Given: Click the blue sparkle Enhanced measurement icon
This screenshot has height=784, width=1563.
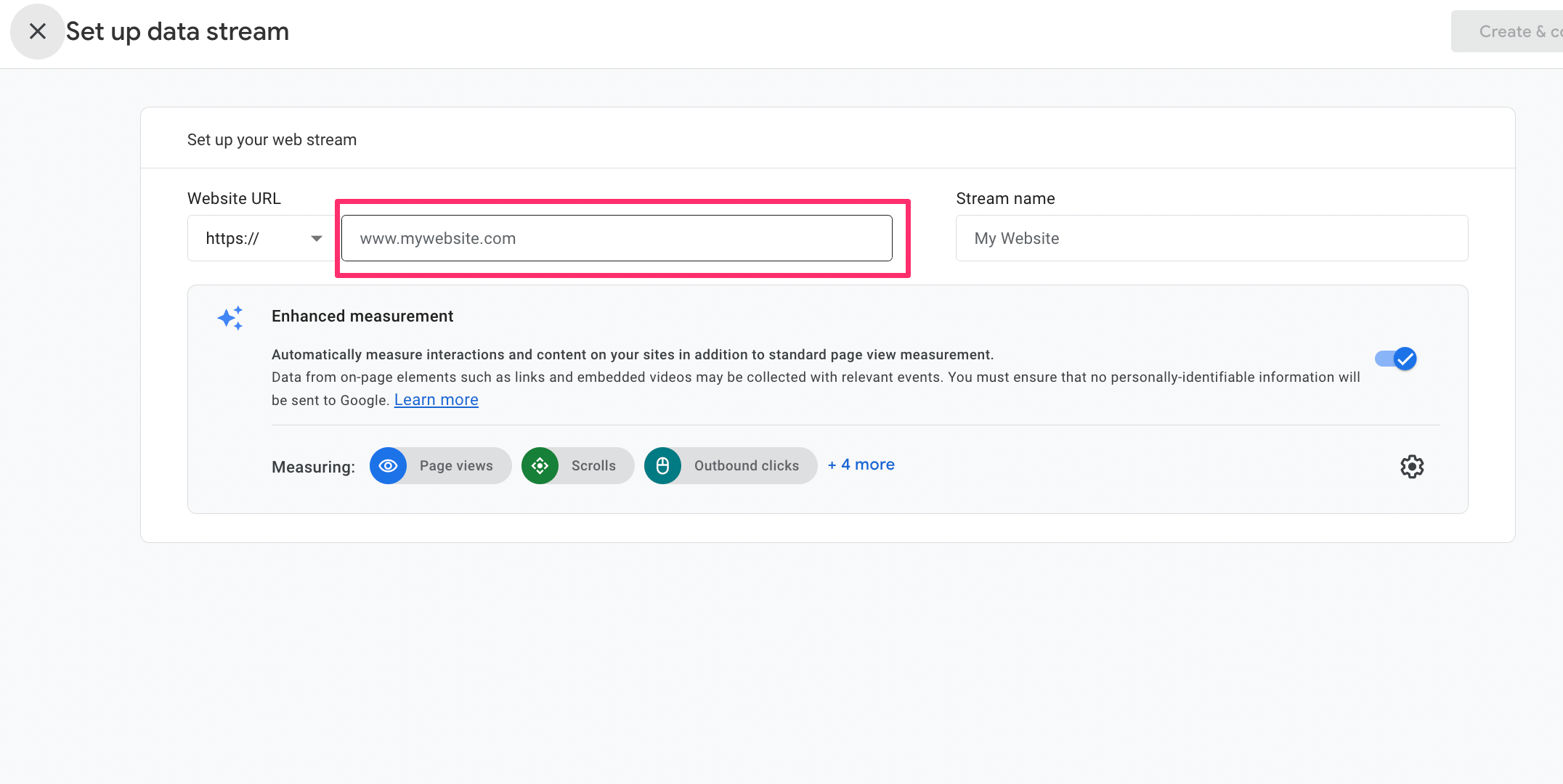Looking at the screenshot, I should (x=230, y=318).
